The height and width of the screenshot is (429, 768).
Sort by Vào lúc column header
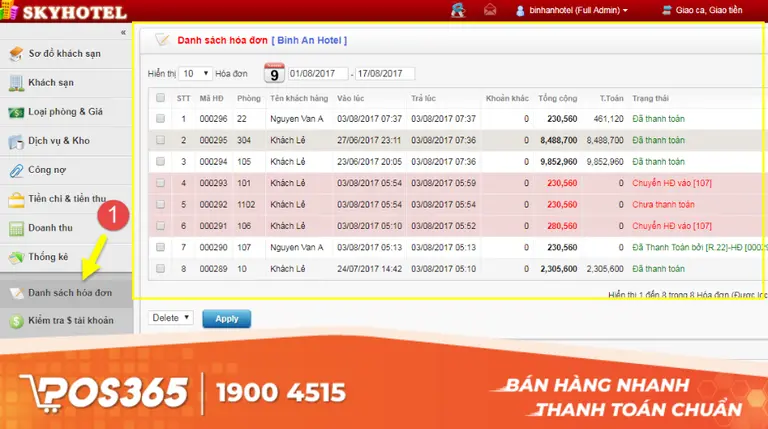click(351, 98)
